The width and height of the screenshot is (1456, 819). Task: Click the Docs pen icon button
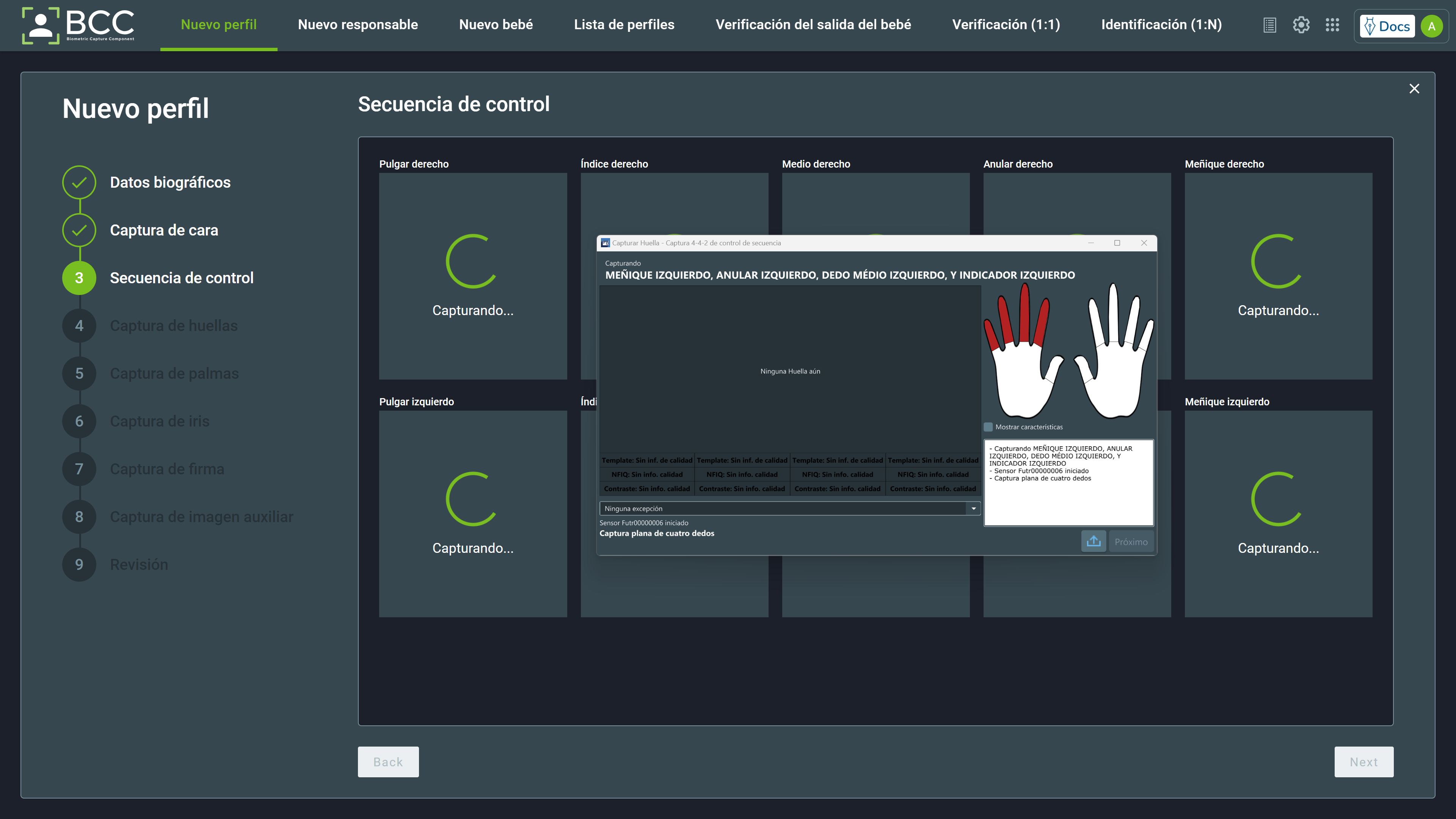point(1387,26)
